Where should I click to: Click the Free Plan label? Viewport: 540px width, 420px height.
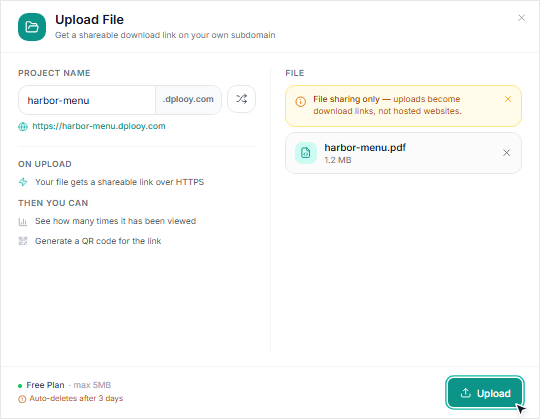pyautogui.click(x=45, y=385)
